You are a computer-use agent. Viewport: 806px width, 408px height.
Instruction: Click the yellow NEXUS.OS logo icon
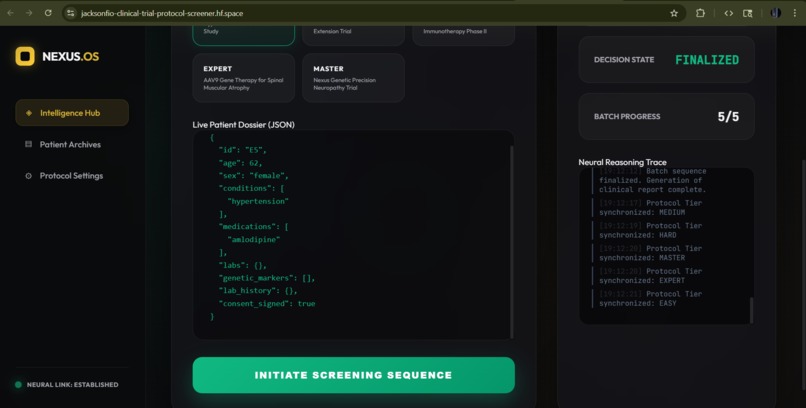click(25, 57)
